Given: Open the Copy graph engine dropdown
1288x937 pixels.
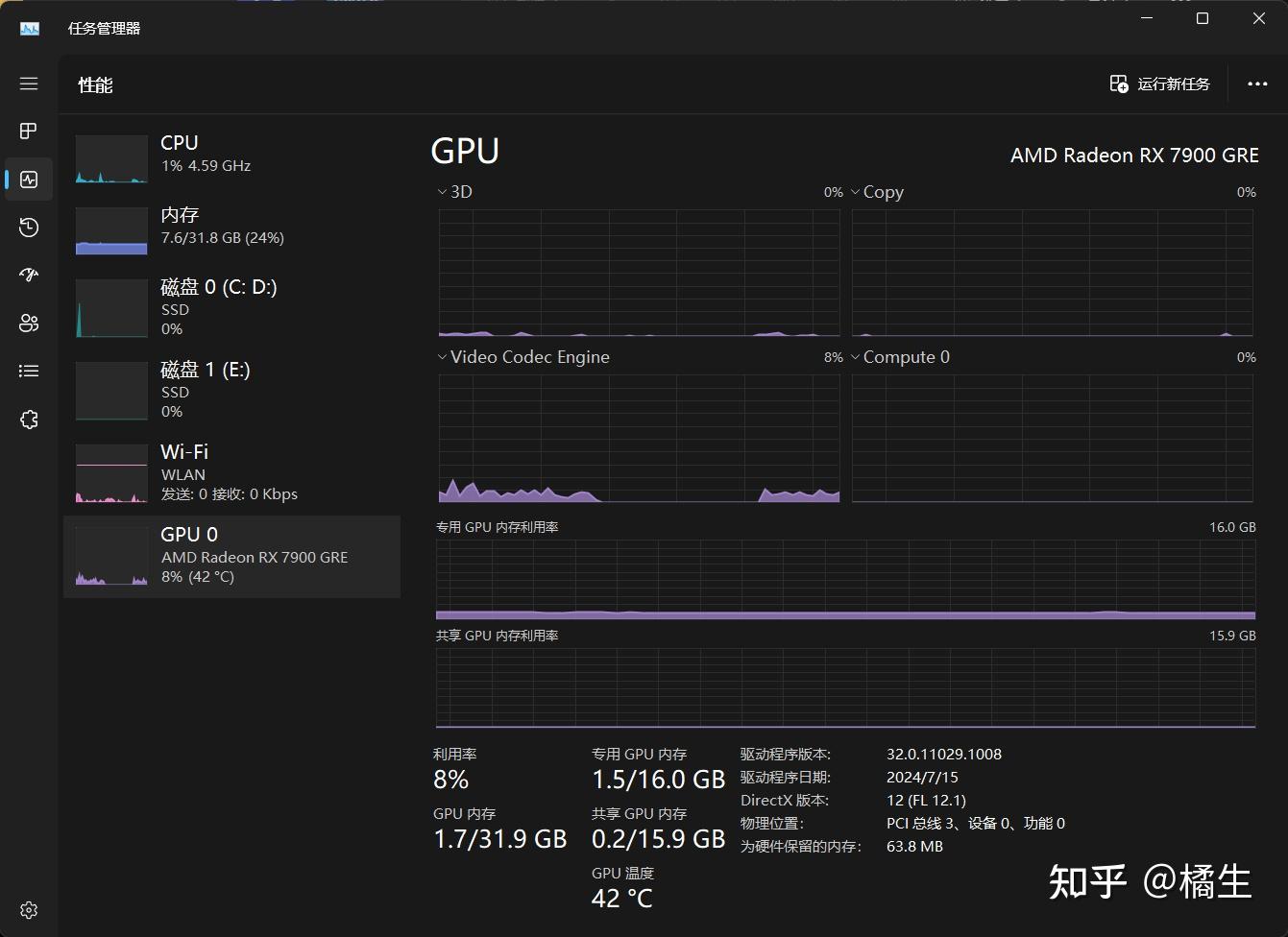Looking at the screenshot, I should [x=877, y=192].
